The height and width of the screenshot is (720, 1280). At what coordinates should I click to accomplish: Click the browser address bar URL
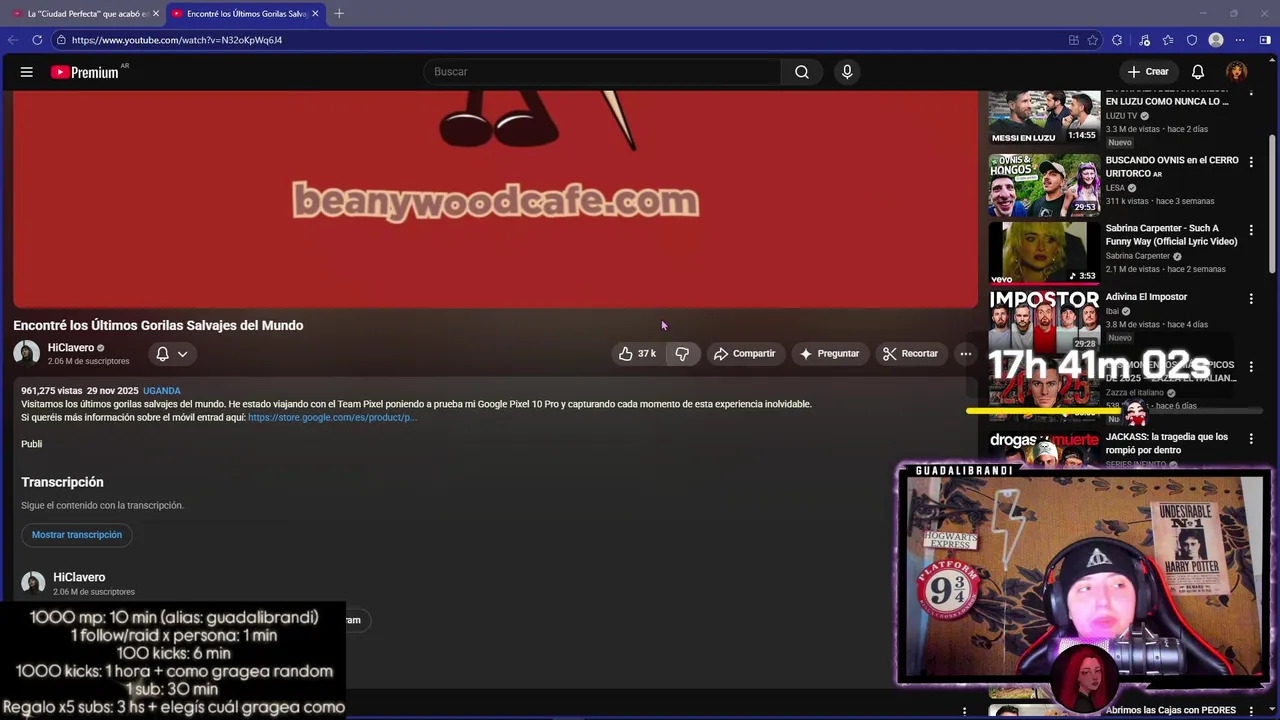[177, 40]
